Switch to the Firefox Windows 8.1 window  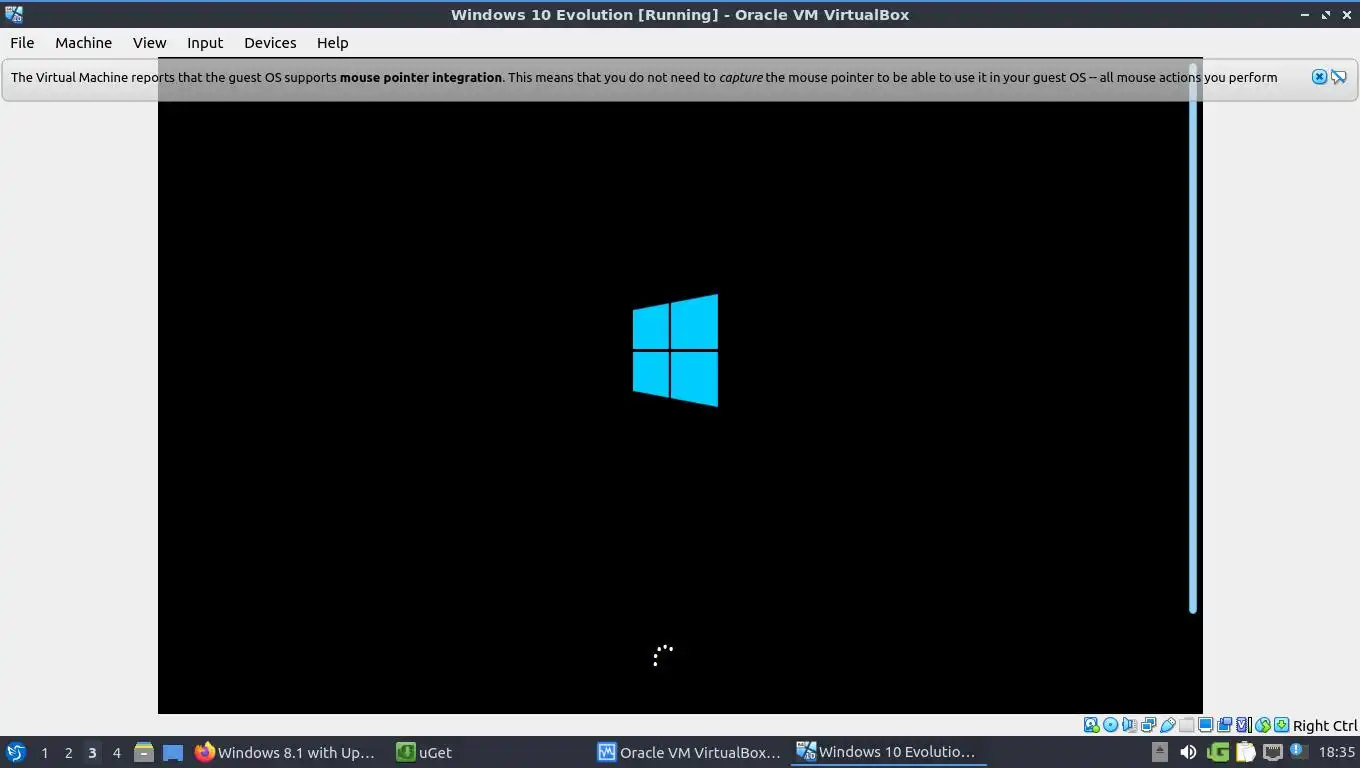coord(286,752)
